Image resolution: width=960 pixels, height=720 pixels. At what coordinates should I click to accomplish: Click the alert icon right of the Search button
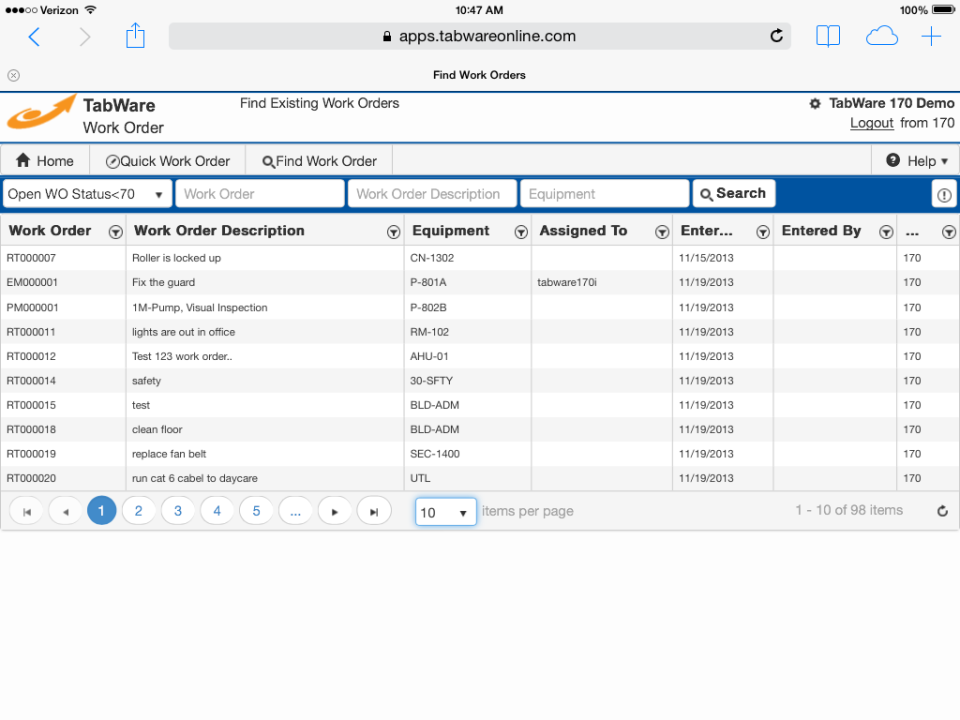[944, 193]
